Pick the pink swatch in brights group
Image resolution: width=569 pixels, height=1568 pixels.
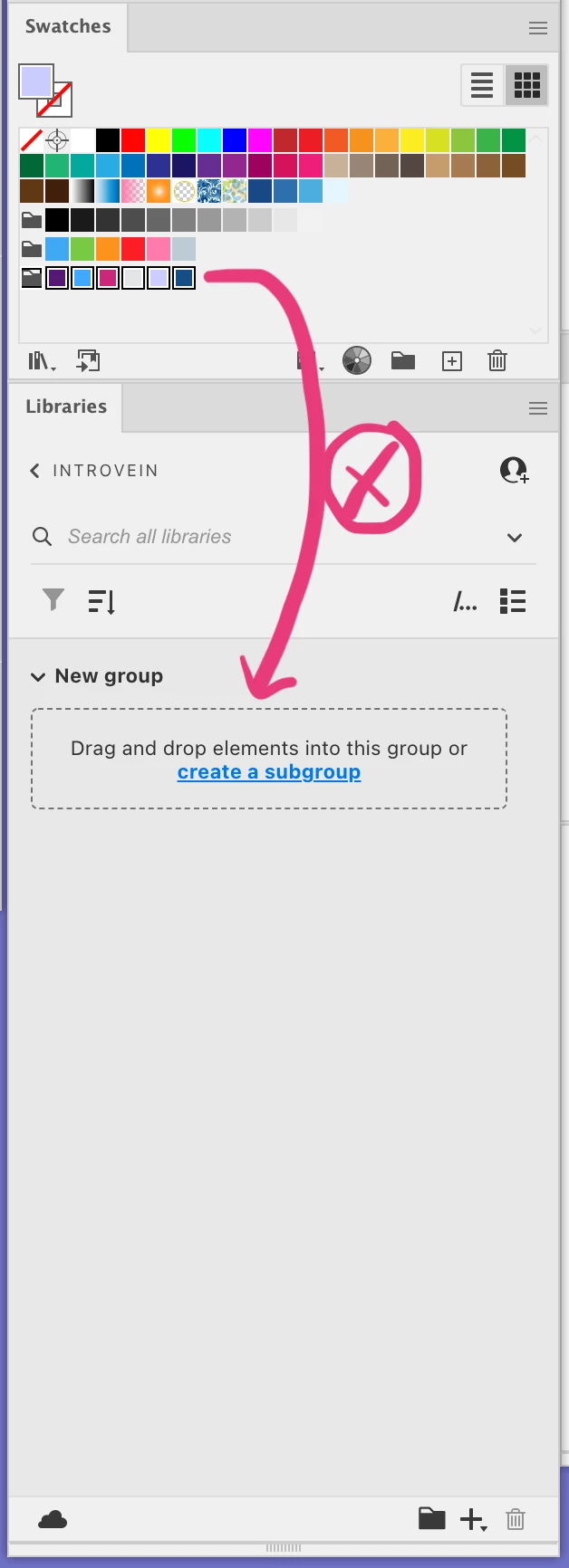(159, 249)
